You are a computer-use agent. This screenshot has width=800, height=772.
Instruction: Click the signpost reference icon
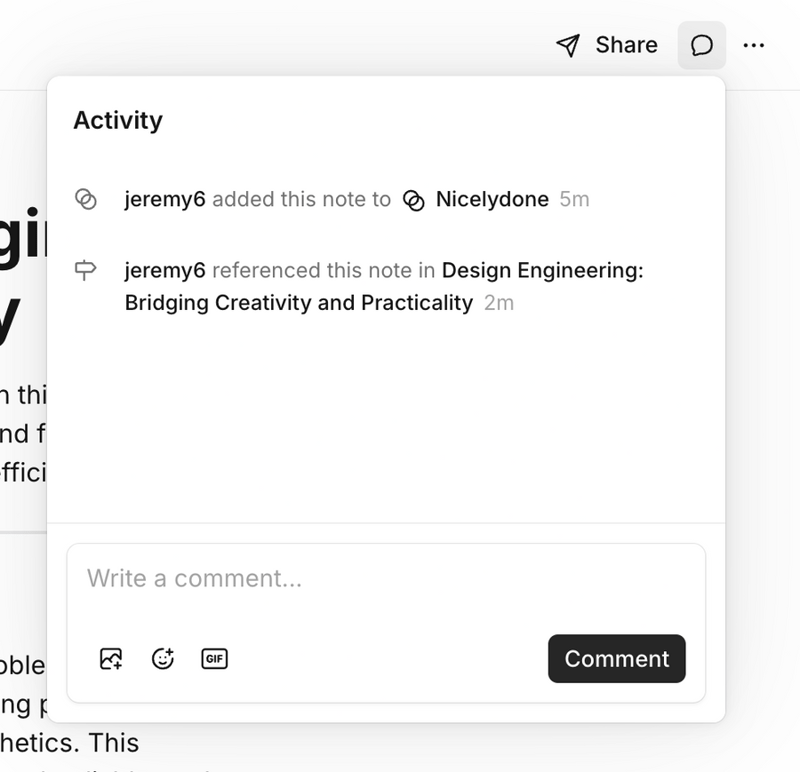(x=86, y=270)
